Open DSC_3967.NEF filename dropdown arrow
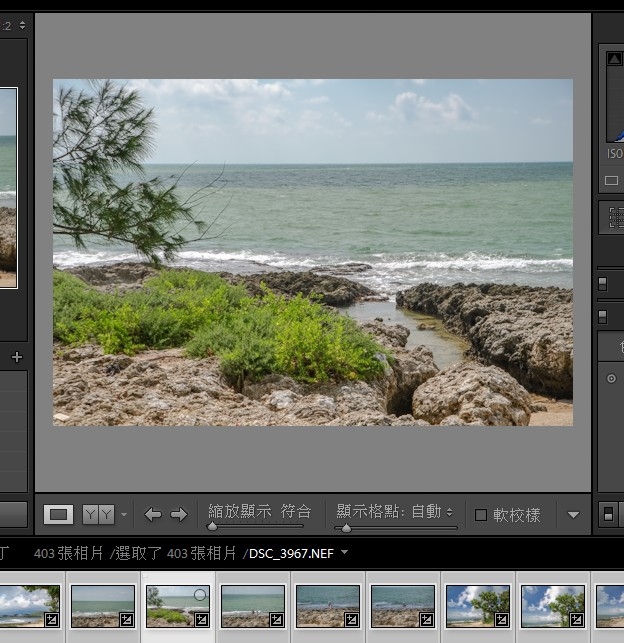 point(344,552)
